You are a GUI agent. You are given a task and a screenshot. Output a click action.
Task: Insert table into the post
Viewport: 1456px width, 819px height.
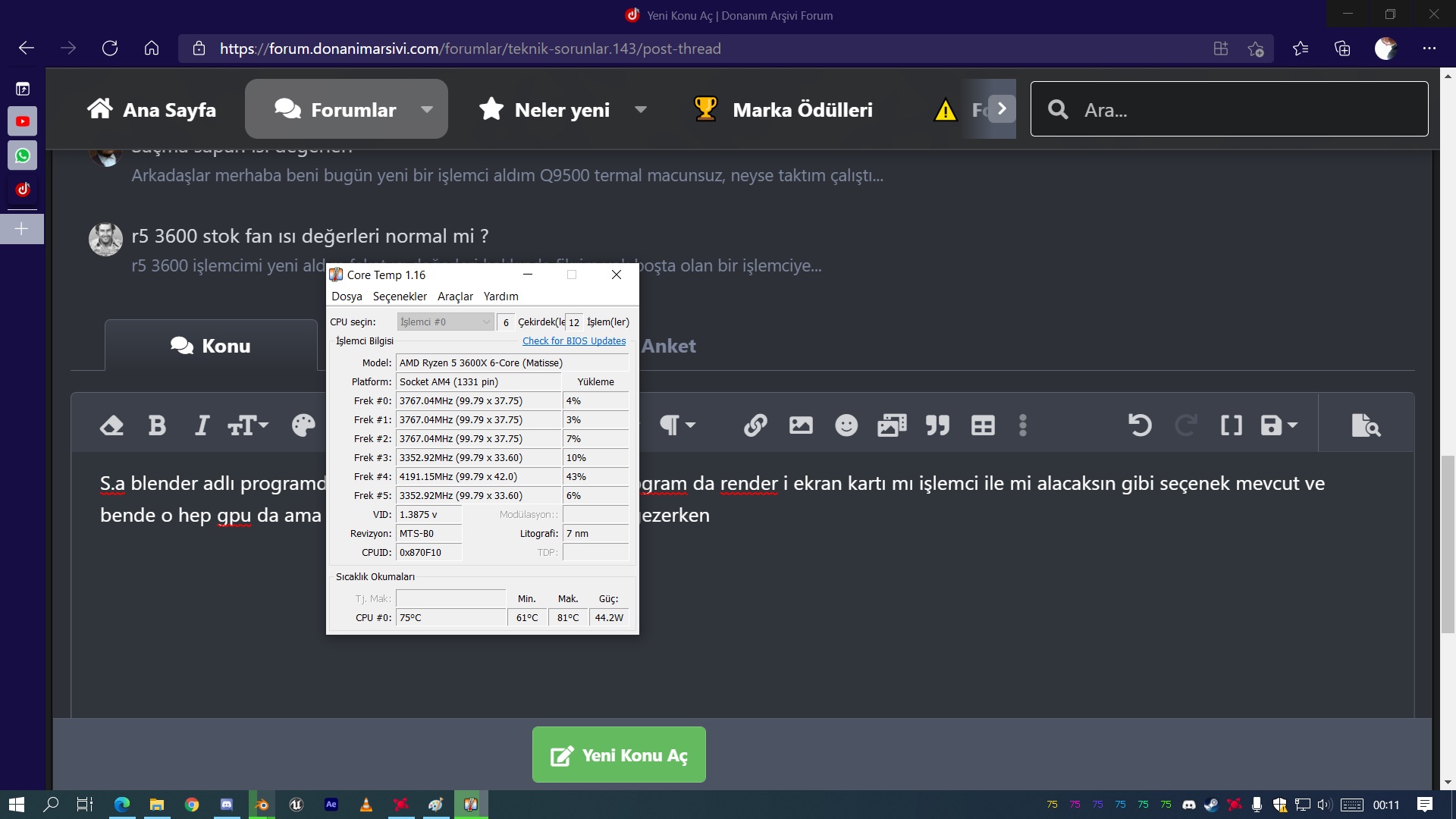[983, 425]
